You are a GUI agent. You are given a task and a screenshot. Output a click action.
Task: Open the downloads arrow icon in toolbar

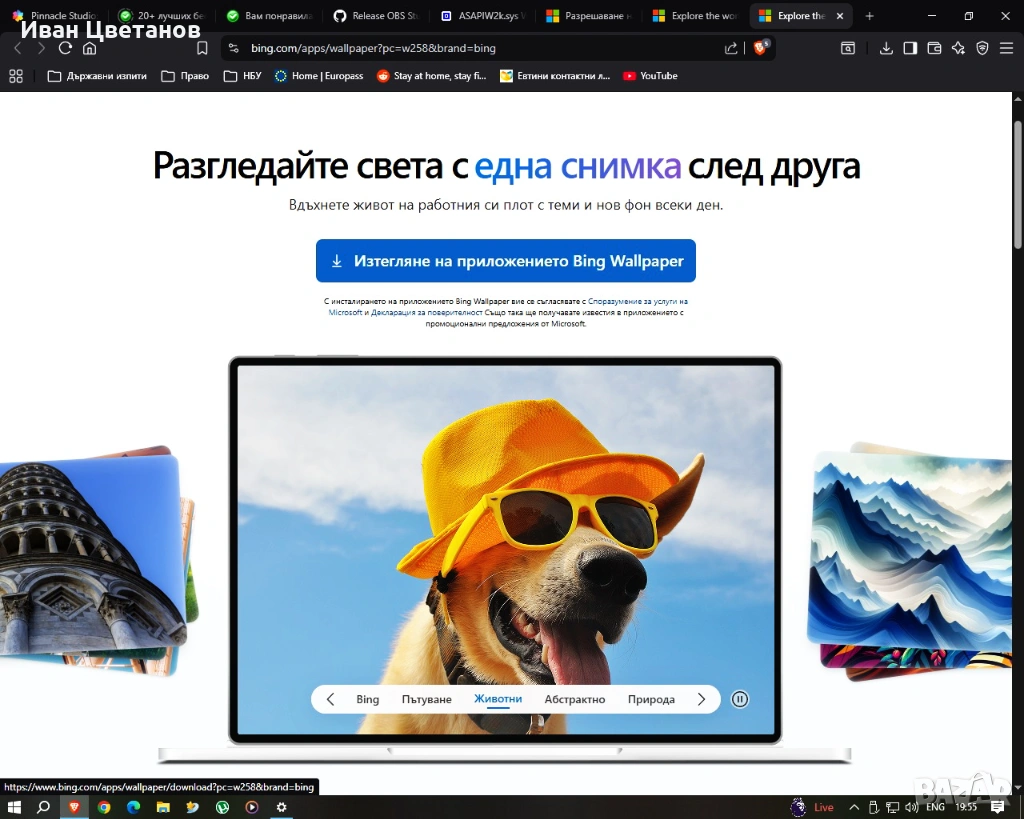[x=886, y=48]
